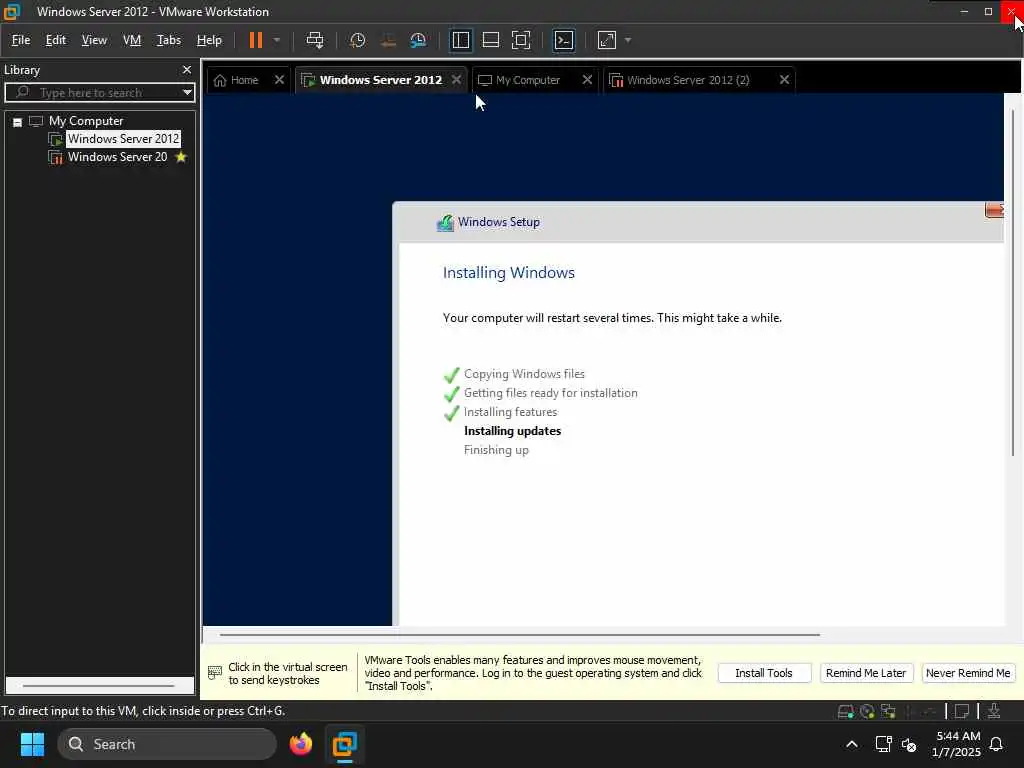This screenshot has width=1024, height=768.
Task: Collapse the My Computer tree node
Action: [x=18, y=122]
